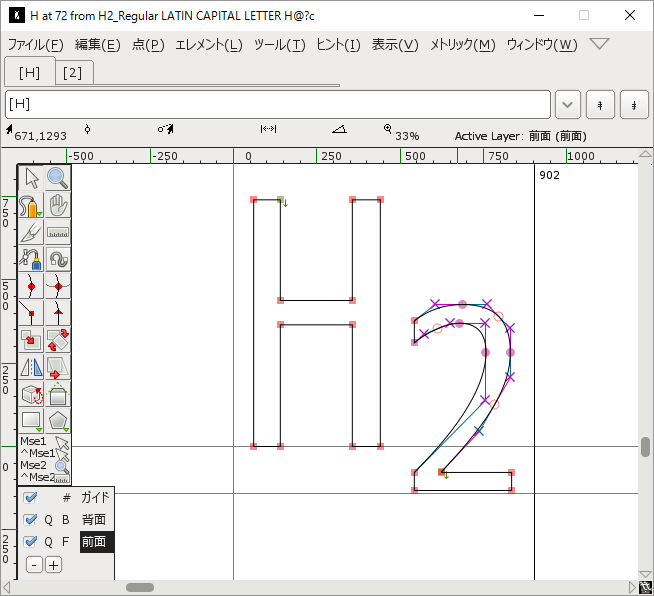This screenshot has width=654, height=596.
Task: Toggle quadratic Q on Background layer
Action: [x=48, y=520]
